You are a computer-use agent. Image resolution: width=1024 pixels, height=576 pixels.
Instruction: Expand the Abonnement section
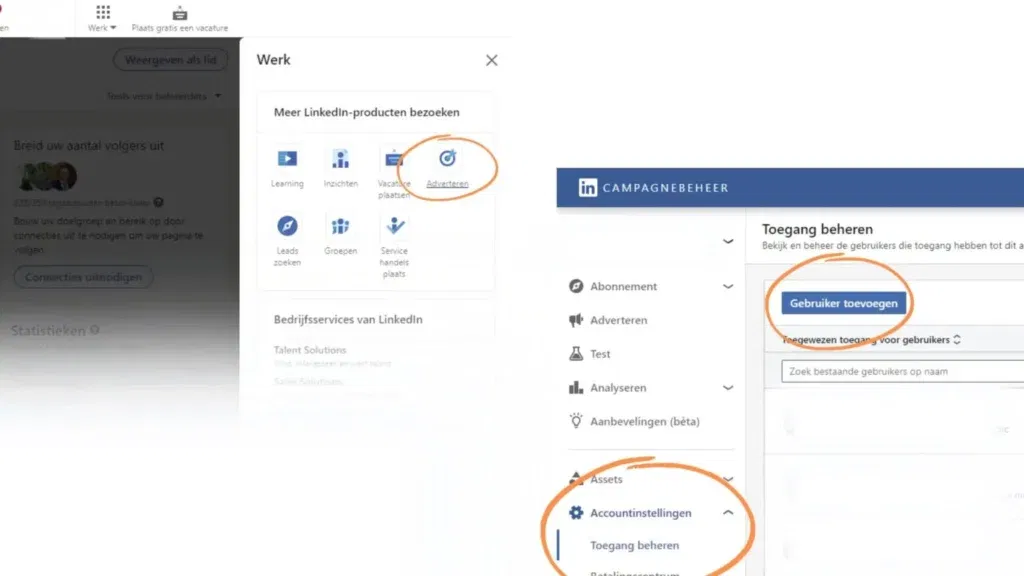pyautogui.click(x=728, y=286)
